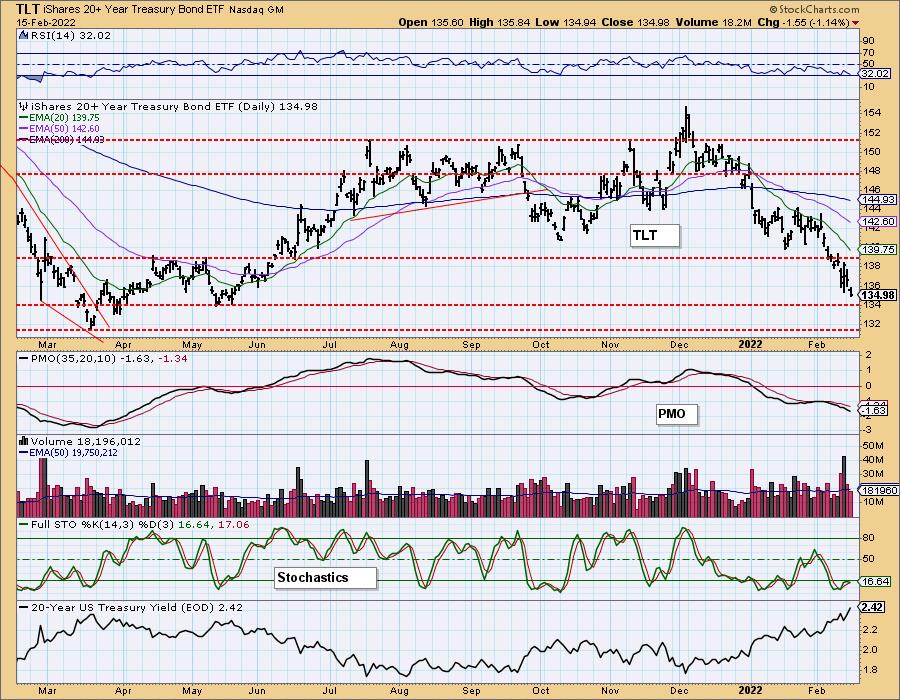Click the High 135.84 value
This screenshot has height=700, width=900.
coord(499,22)
